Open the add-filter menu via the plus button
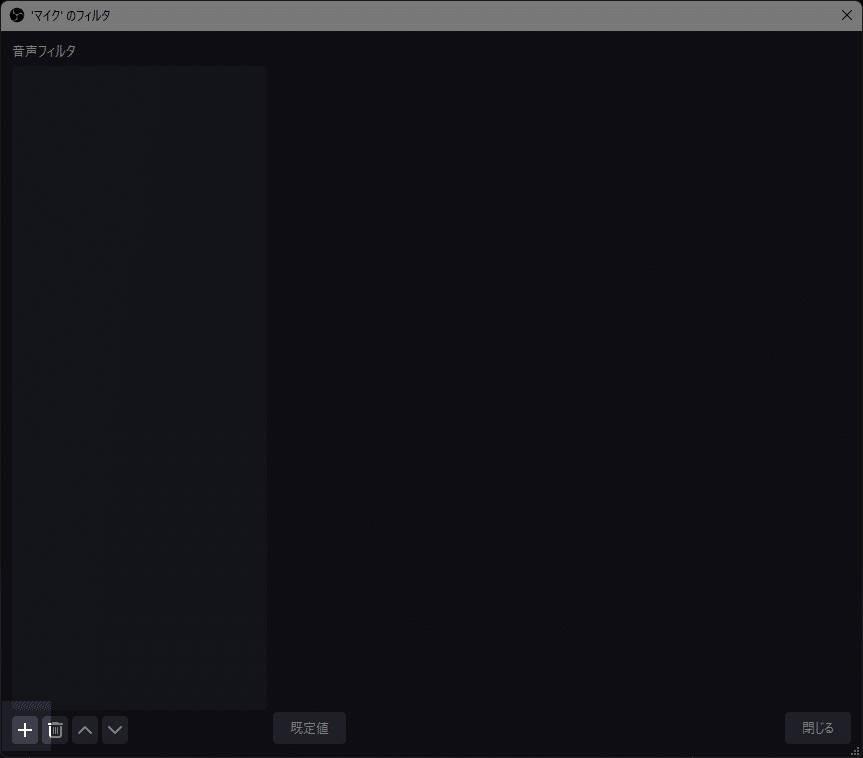 tap(24, 730)
